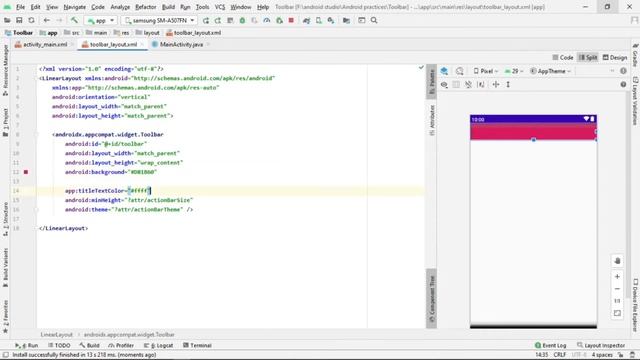Click the app breadcrumb in navigation bar
This screenshot has width=640, height=360.
tap(49, 33)
